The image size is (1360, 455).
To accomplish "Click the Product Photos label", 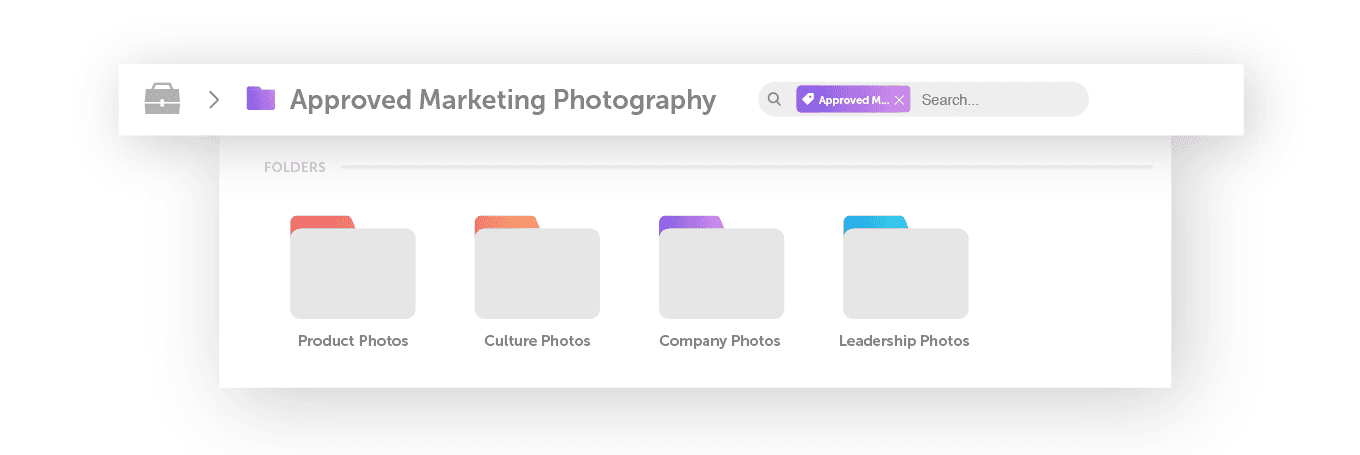I will [353, 341].
